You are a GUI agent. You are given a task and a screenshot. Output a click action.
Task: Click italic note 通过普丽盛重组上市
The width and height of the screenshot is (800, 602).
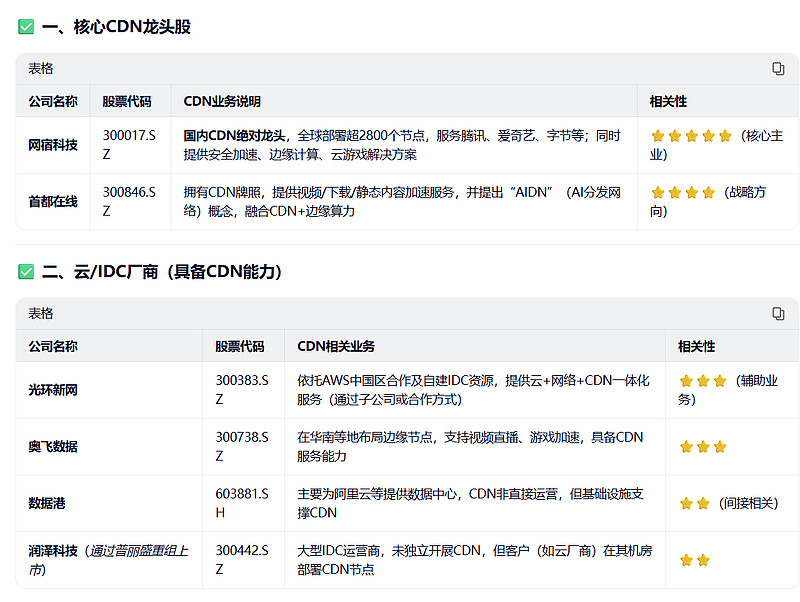tap(108, 560)
